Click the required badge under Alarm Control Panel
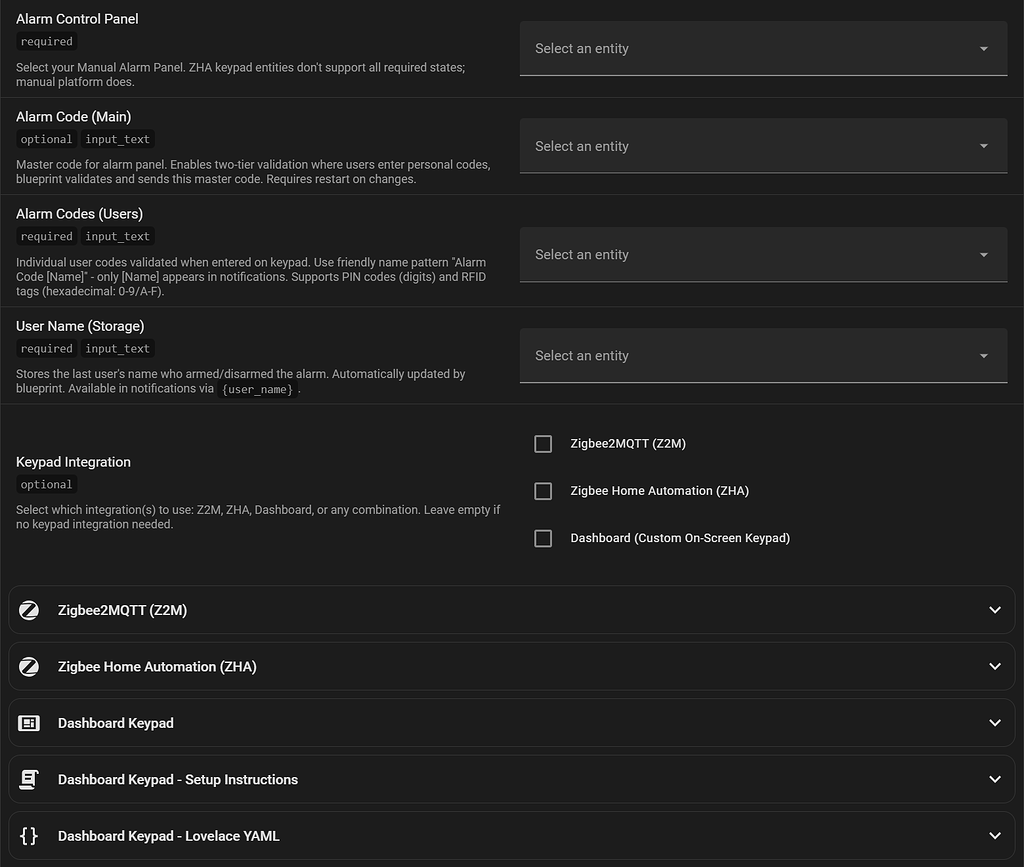The image size is (1024, 867). (46, 41)
